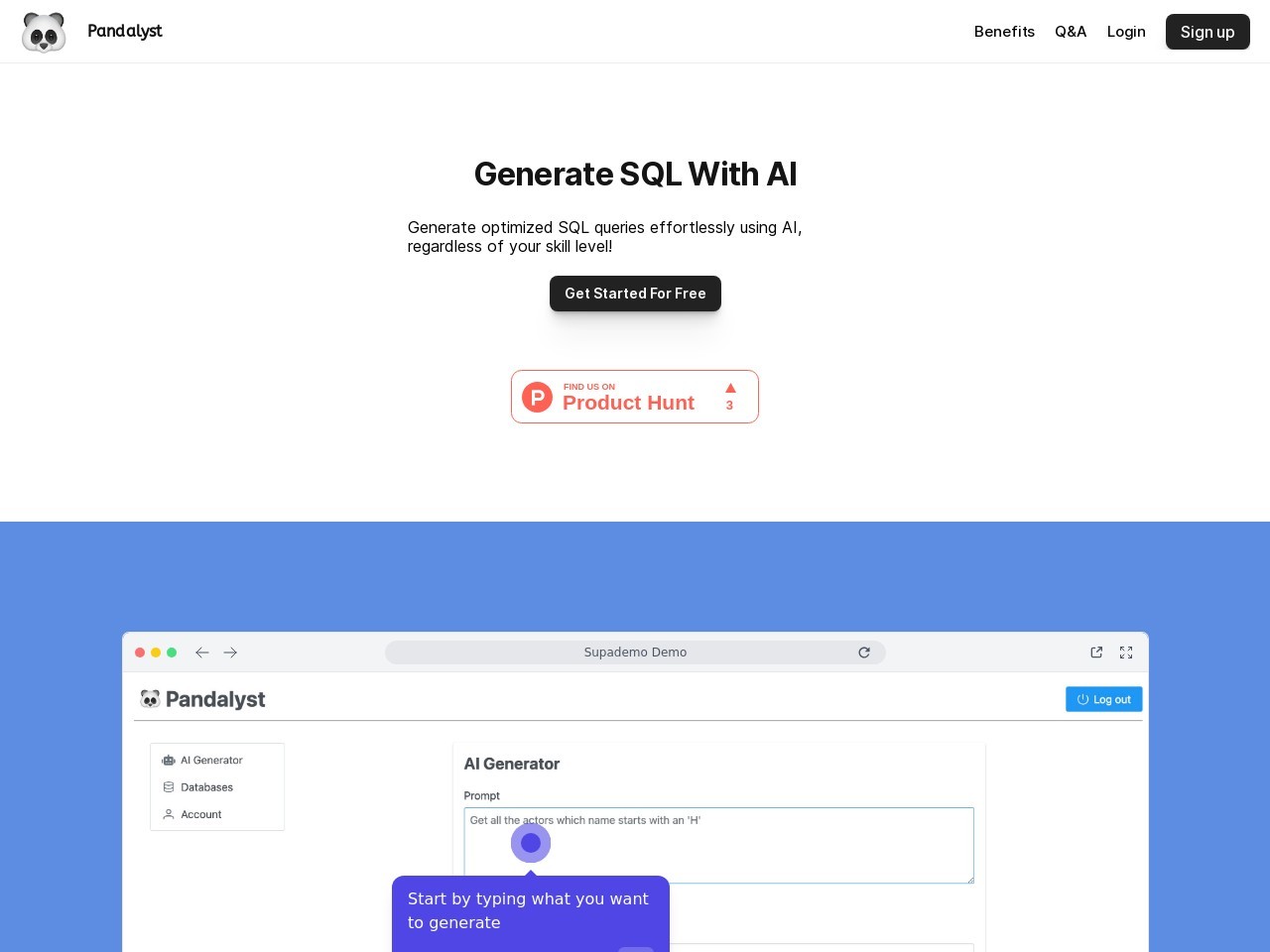The height and width of the screenshot is (952, 1270).
Task: Click the Sign up button
Action: click(1207, 32)
